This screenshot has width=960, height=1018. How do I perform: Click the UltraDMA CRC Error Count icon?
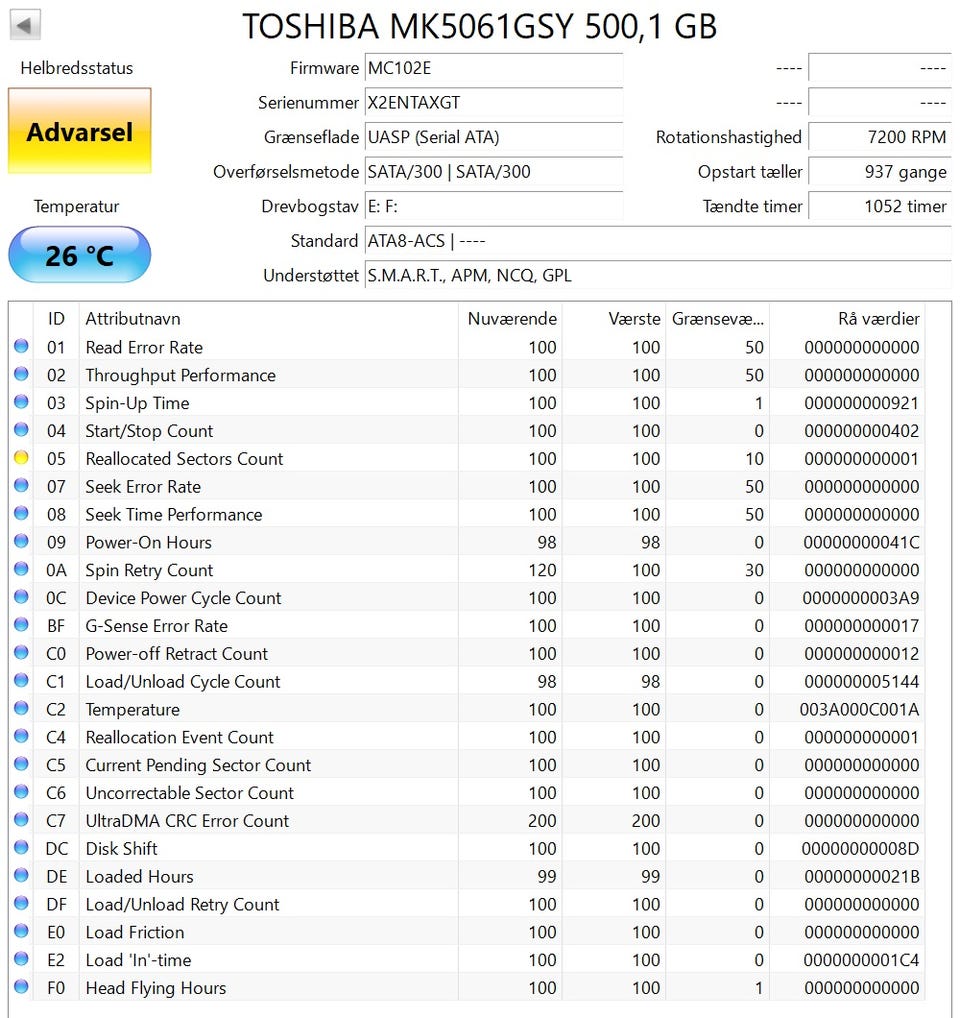tap(21, 821)
